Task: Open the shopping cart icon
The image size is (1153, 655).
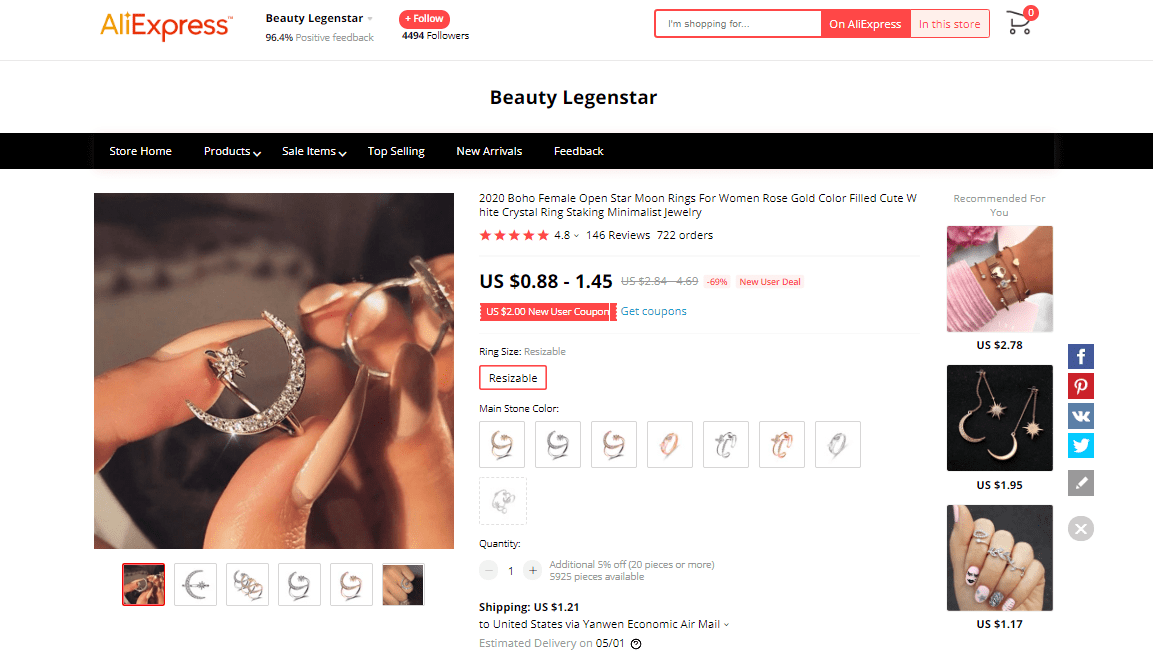Action: click(1020, 23)
